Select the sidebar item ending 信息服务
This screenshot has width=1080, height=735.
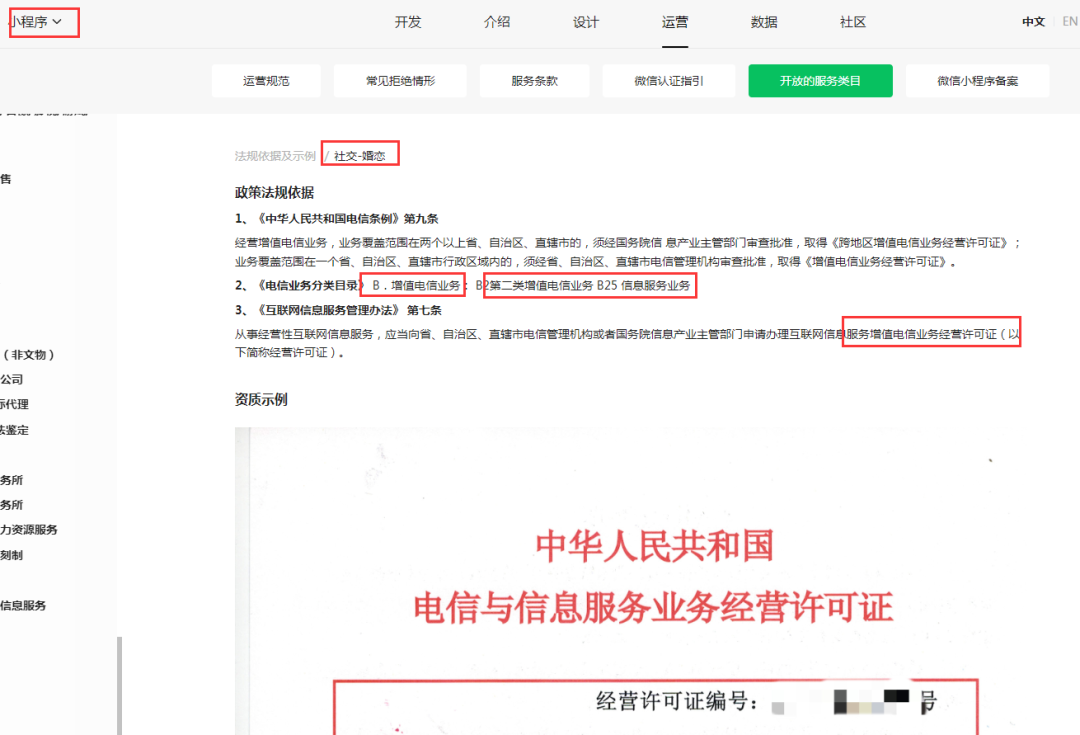23,605
